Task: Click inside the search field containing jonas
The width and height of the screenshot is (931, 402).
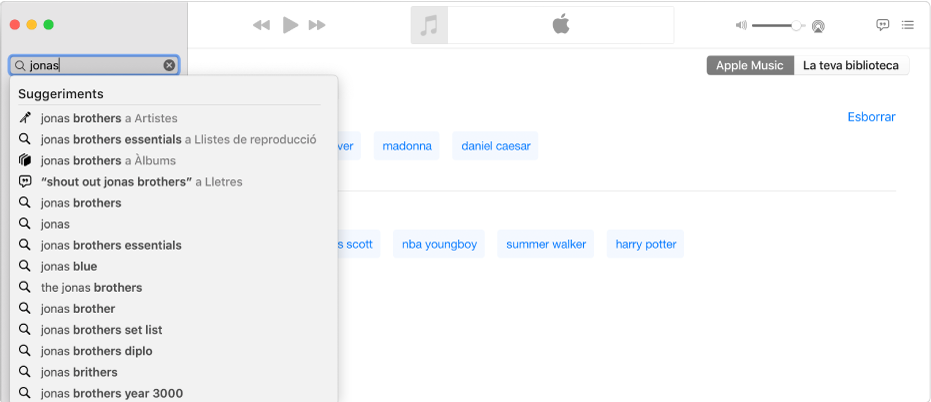Action: 94,65
